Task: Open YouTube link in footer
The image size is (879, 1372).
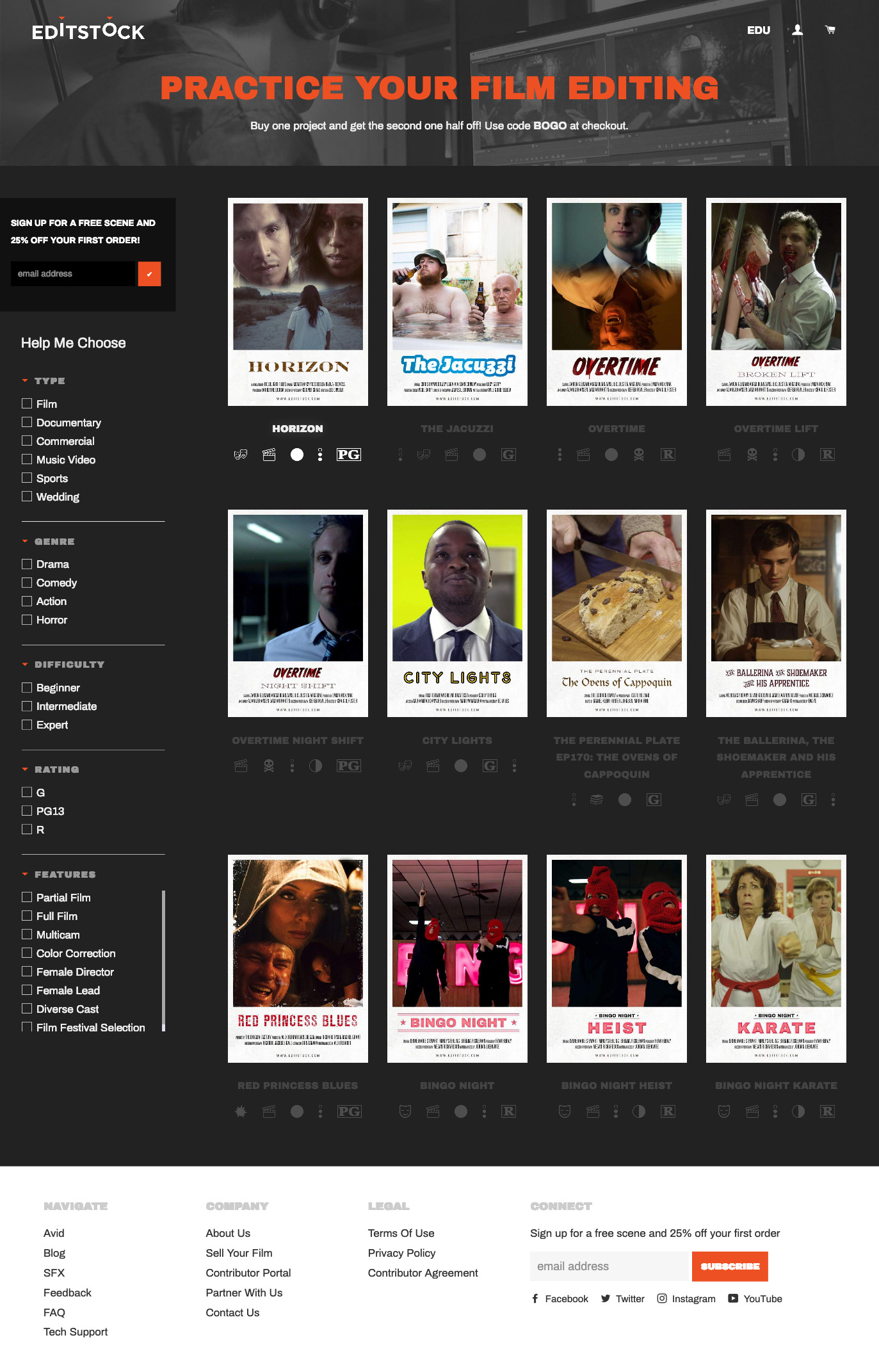Action: (755, 1298)
